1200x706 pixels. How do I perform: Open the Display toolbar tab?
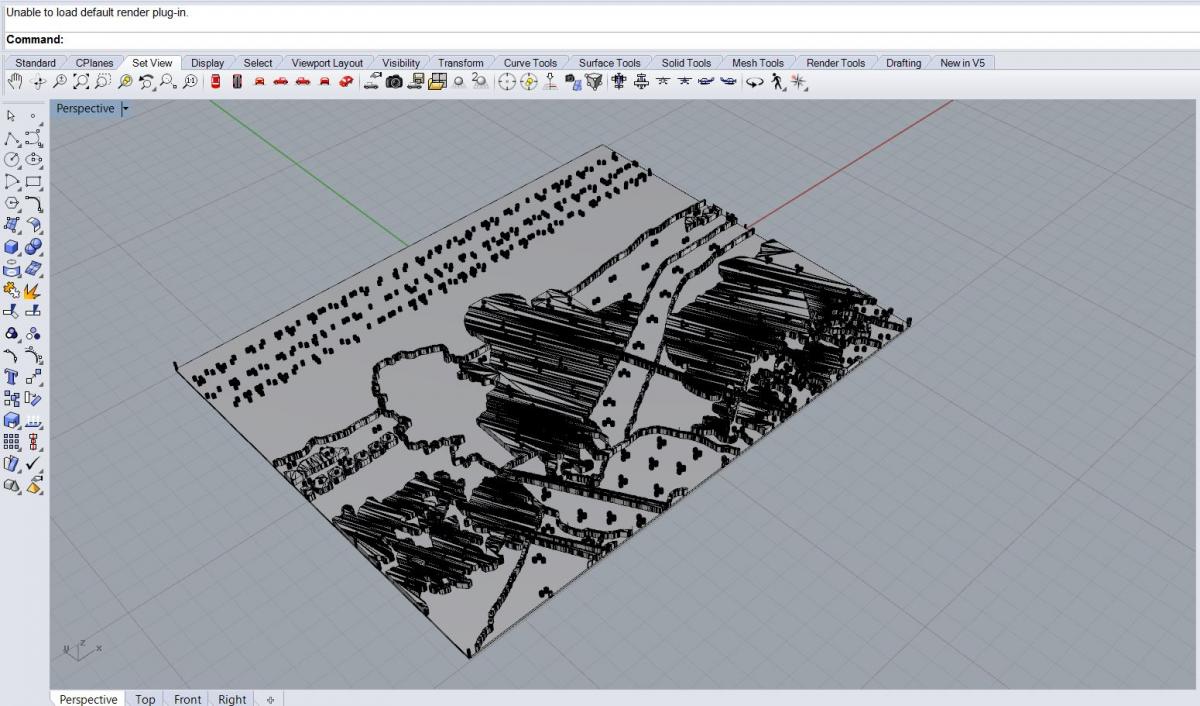point(208,63)
